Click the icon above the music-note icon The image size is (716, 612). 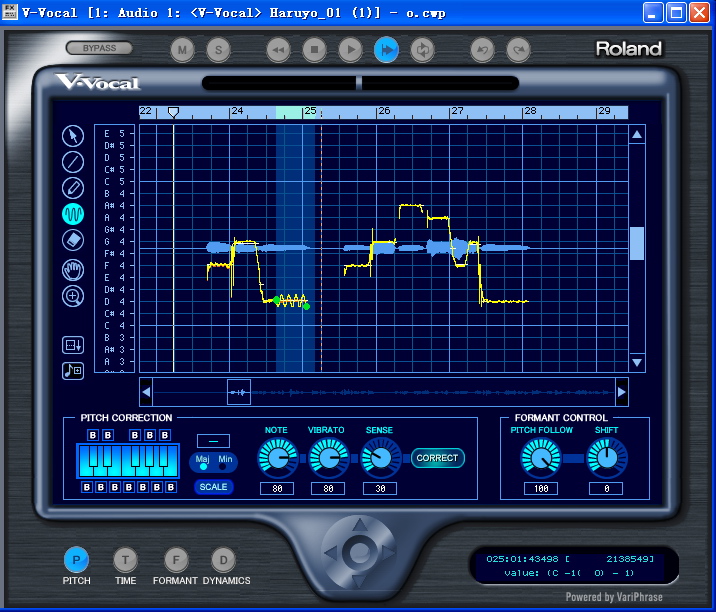tap(73, 345)
